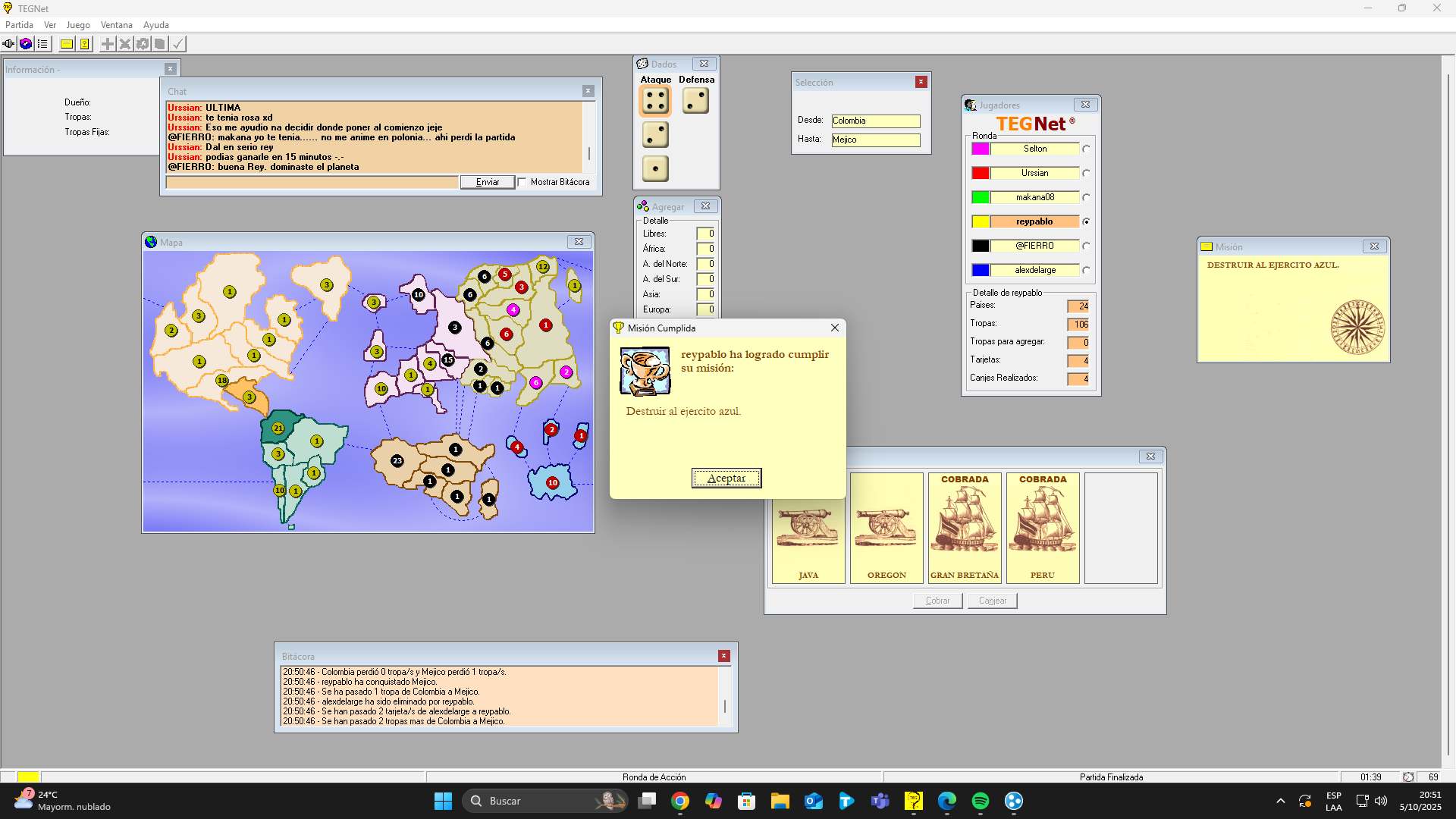Click the bulleted list toolbar icon

click(x=42, y=44)
